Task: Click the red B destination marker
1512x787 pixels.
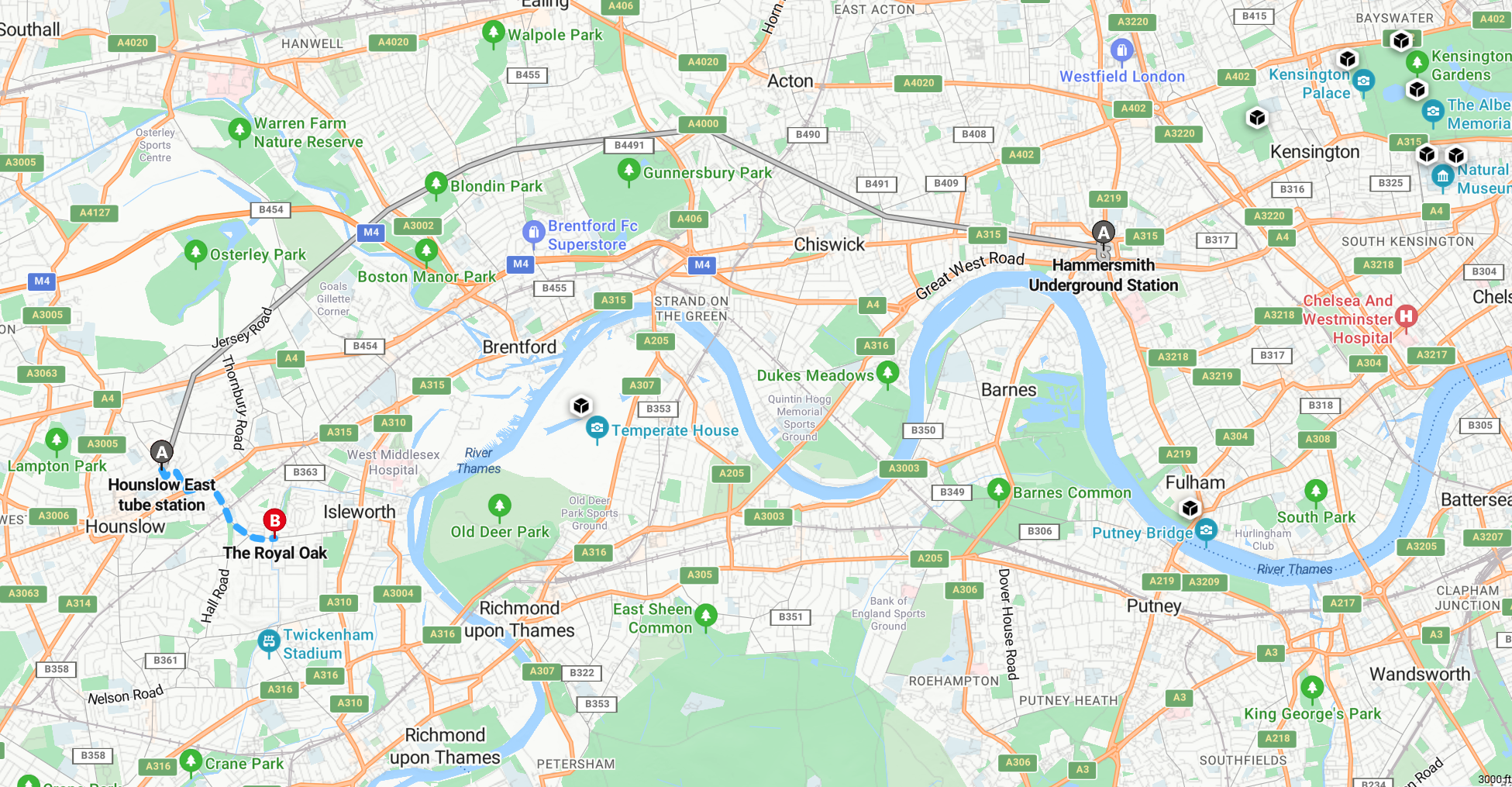Action: (x=274, y=522)
